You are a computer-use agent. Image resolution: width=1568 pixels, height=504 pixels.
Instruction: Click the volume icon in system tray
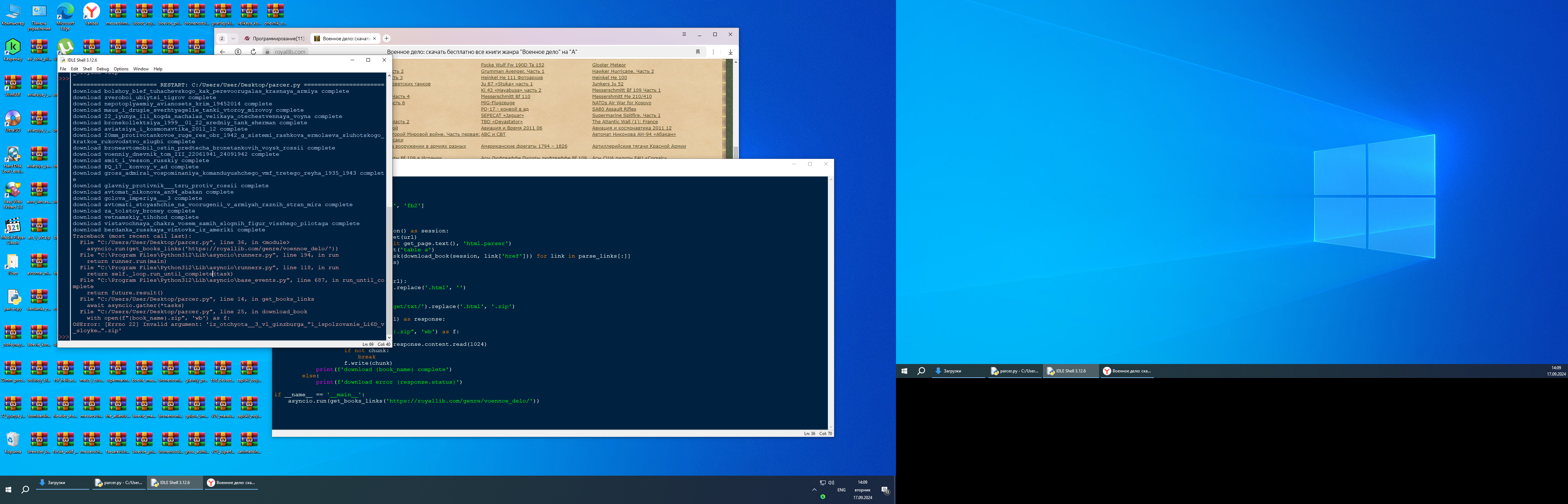click(x=831, y=483)
